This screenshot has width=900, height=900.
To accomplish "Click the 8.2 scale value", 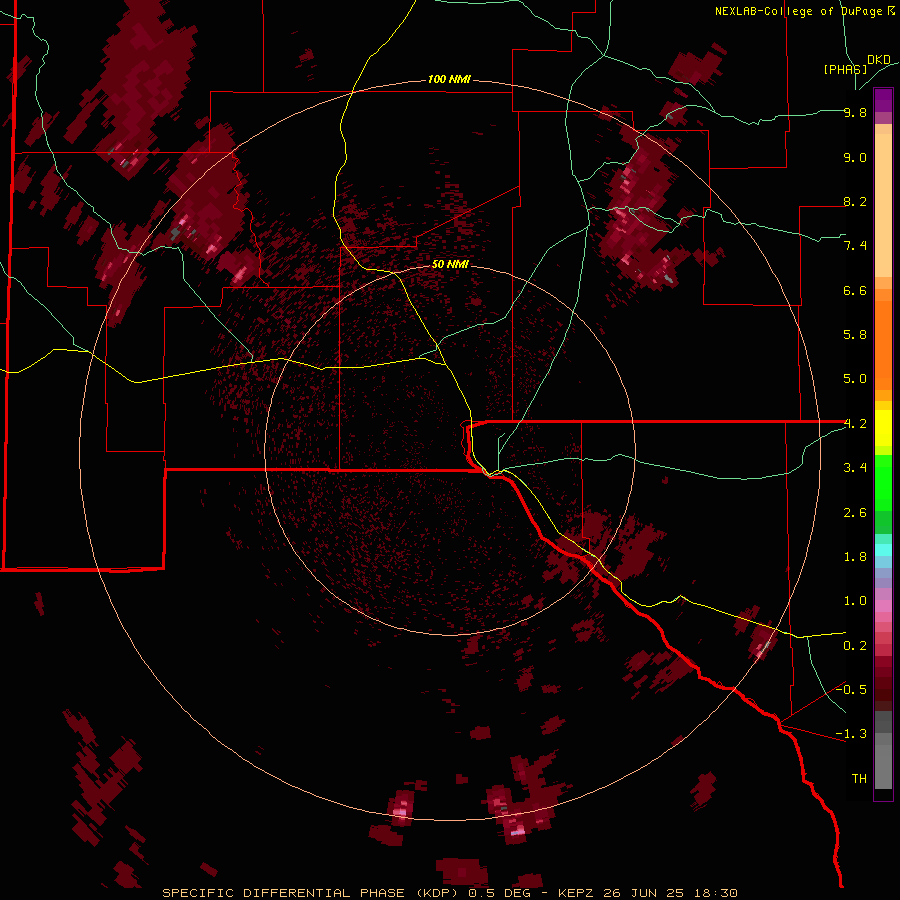I will pyautogui.click(x=855, y=202).
